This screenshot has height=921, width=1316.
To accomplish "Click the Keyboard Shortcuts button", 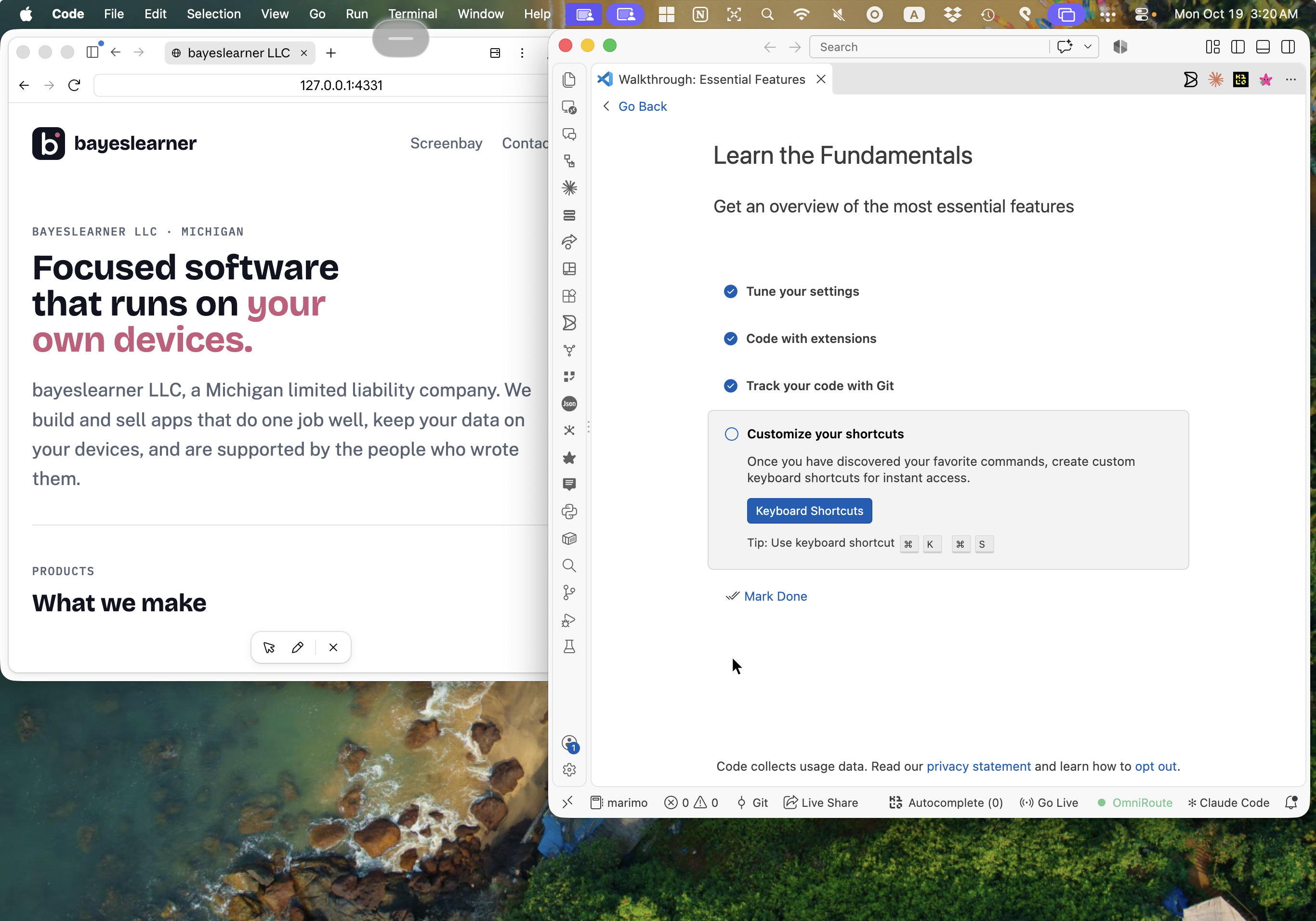I will [x=809, y=511].
